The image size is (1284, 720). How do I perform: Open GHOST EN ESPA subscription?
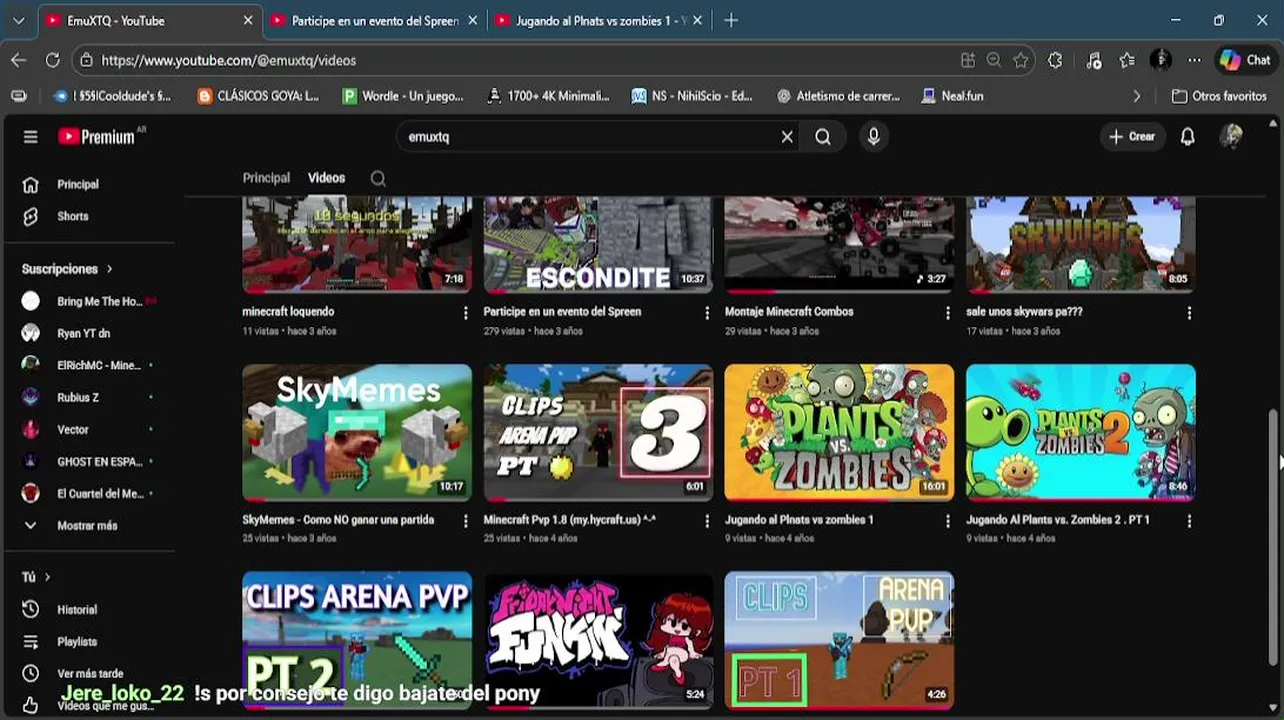[88, 461]
